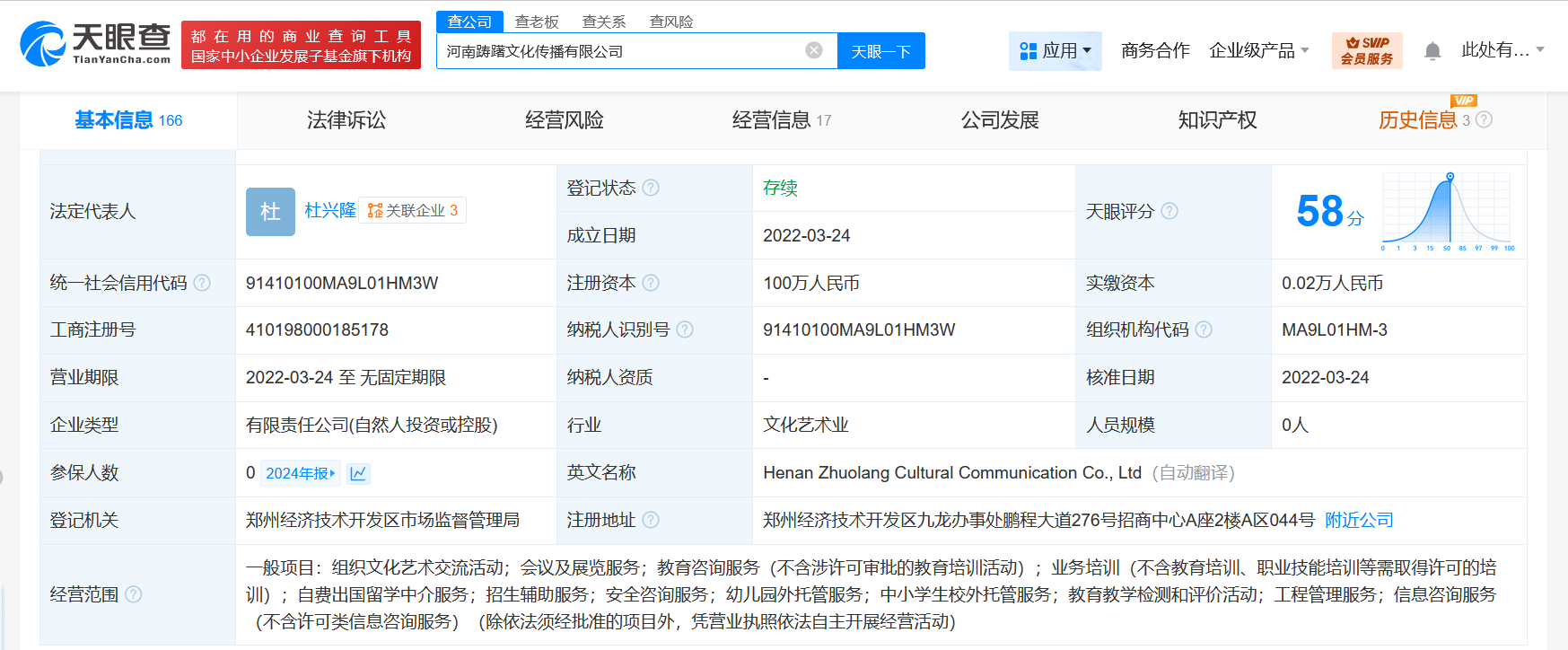Open the 附近公司 link
The image size is (1568, 650).
tap(1359, 520)
